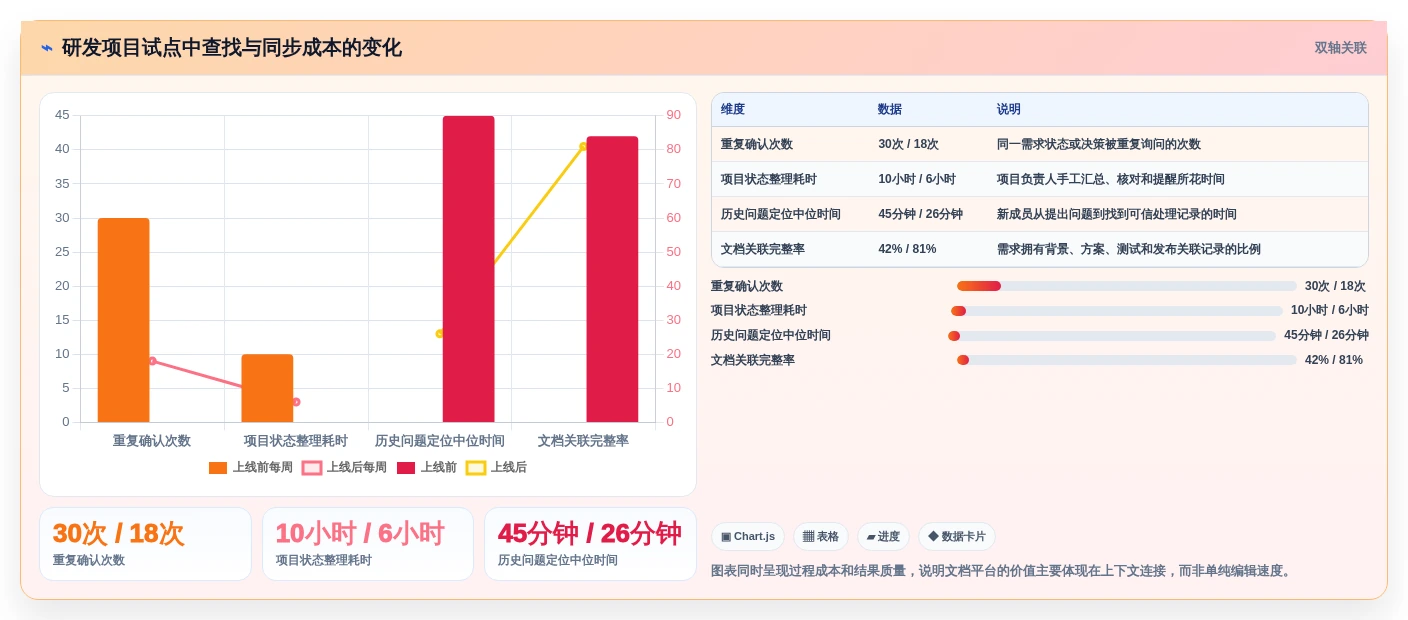Click the 历史问题定位中位时间 axis label on chart

point(440,441)
